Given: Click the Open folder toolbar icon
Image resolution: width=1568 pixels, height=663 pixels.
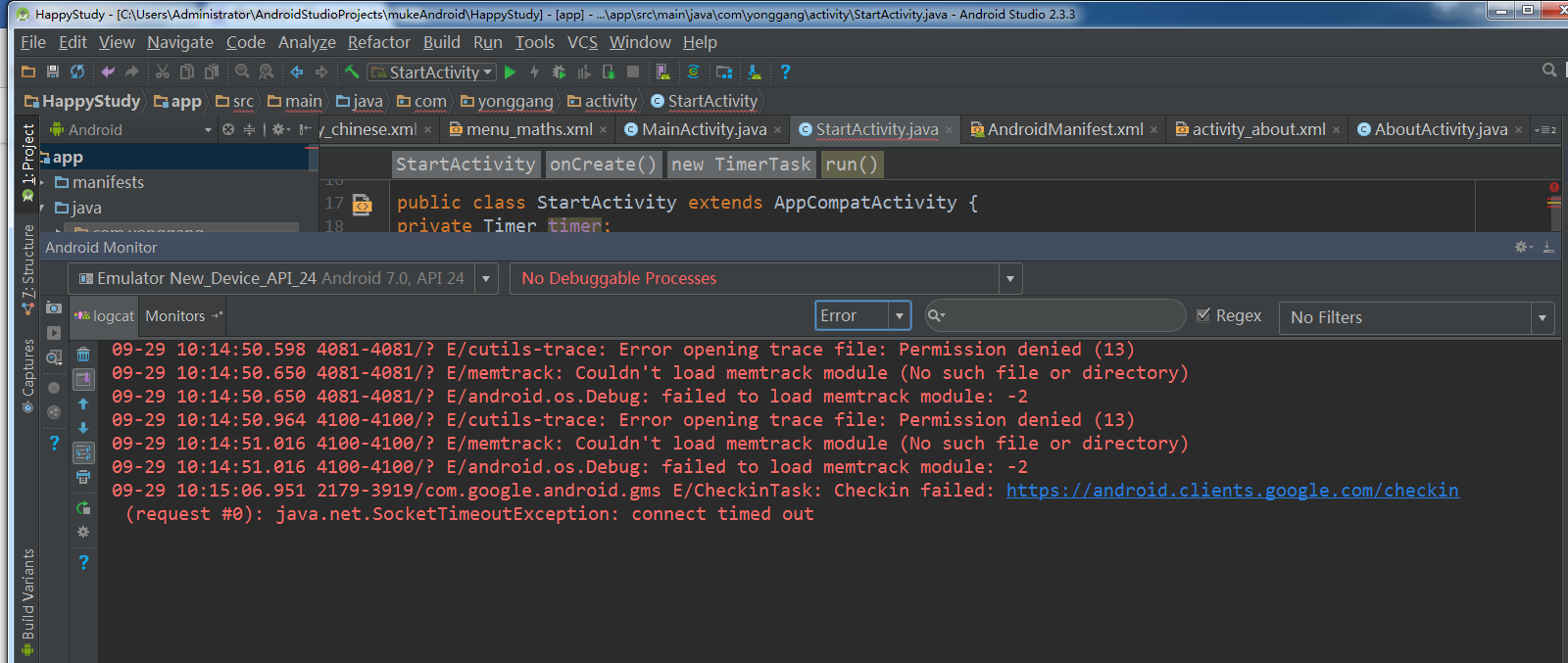Looking at the screenshot, I should coord(28,71).
